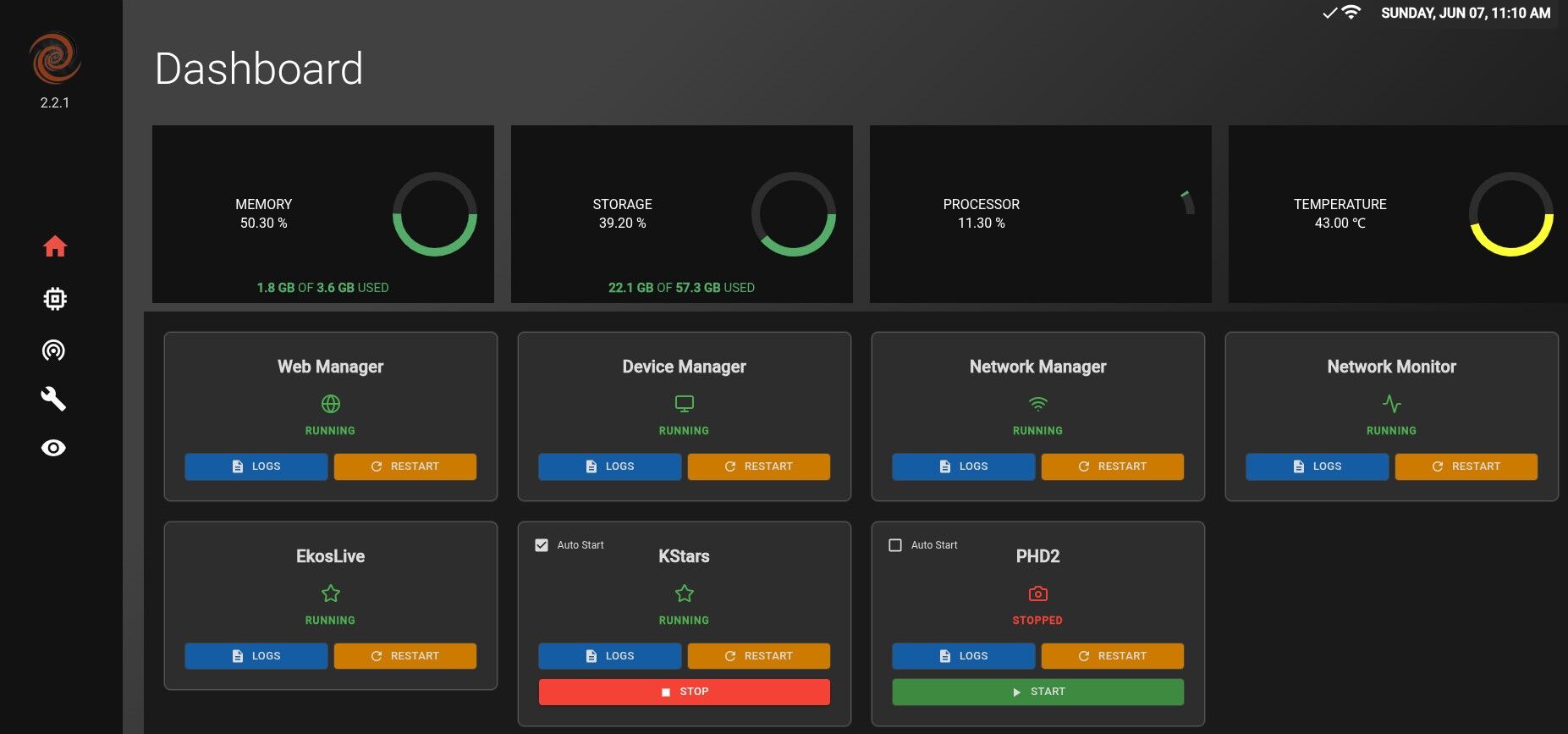Open the Home dashboard sidebar icon

[x=55, y=246]
